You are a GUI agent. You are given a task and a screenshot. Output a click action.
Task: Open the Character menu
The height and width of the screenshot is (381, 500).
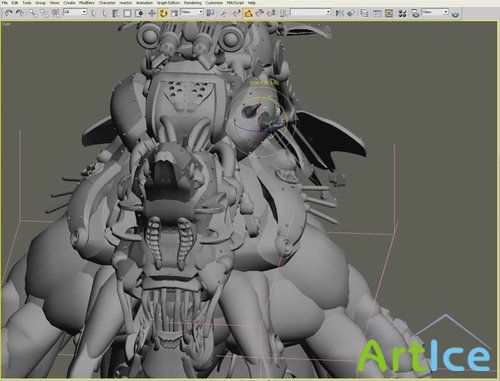(x=107, y=3)
